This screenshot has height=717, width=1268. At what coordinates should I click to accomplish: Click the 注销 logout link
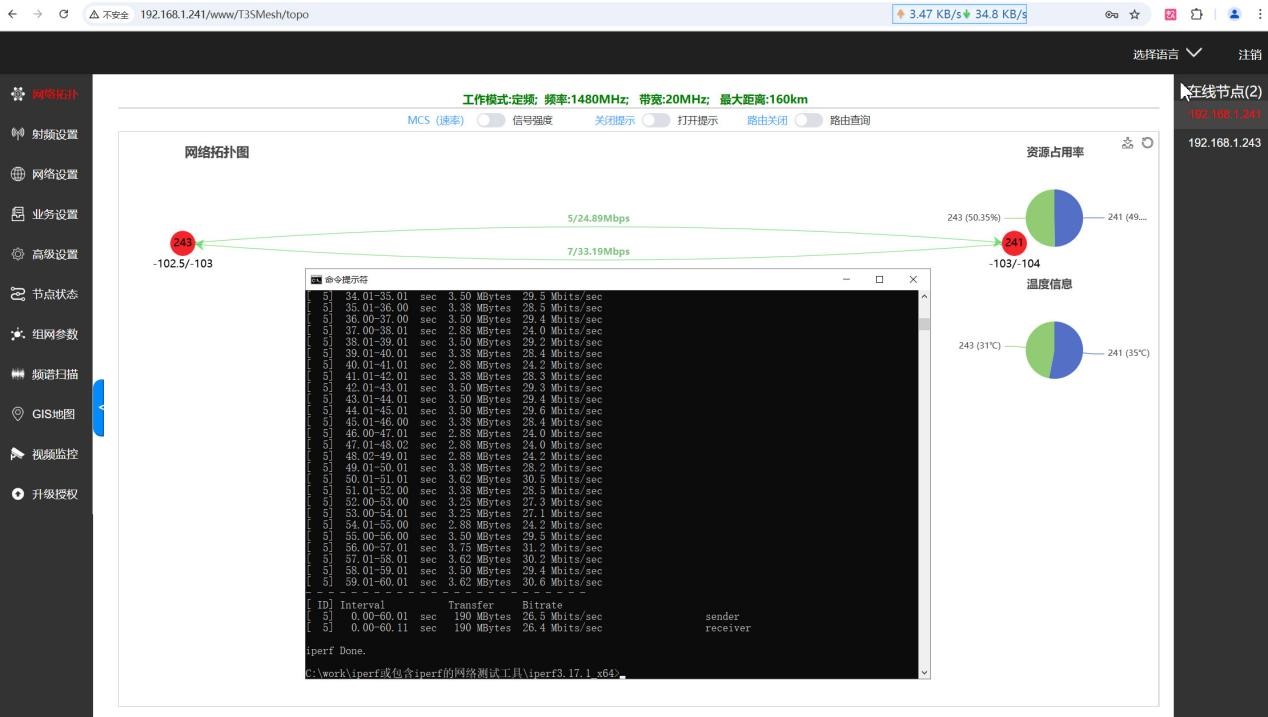[1249, 55]
